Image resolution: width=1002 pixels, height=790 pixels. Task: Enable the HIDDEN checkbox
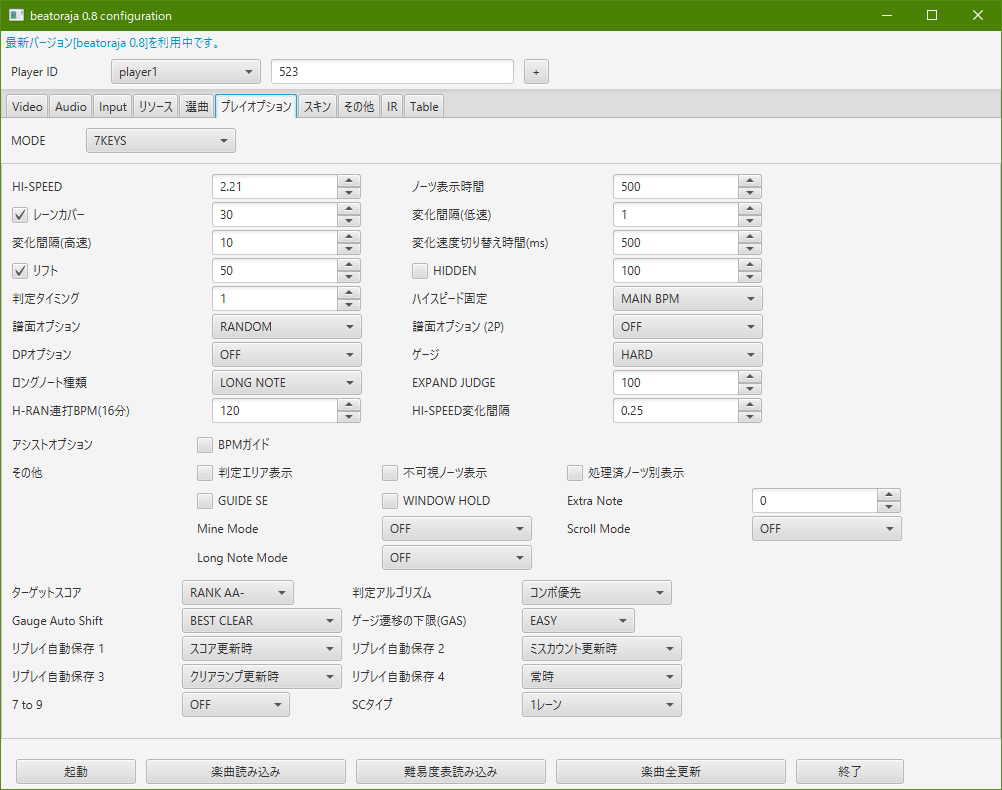click(420, 271)
